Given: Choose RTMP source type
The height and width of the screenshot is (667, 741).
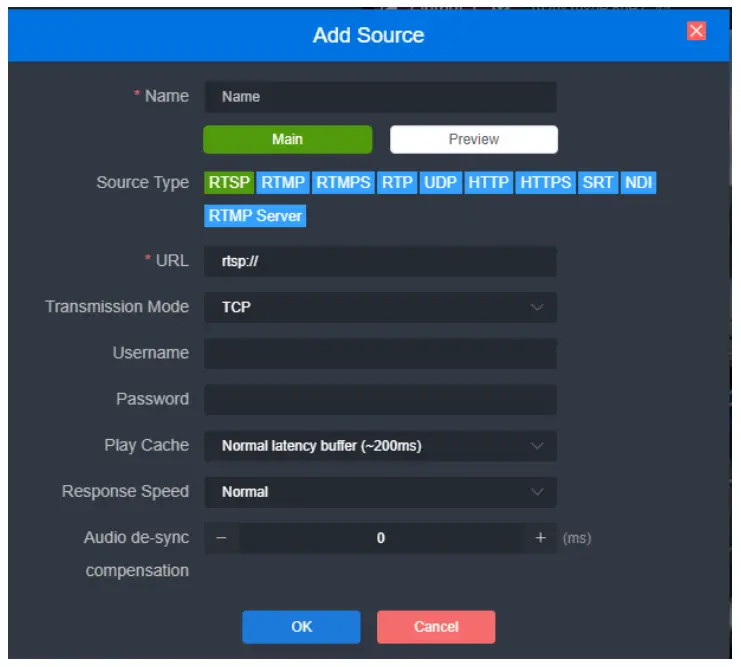Looking at the screenshot, I should [x=283, y=182].
